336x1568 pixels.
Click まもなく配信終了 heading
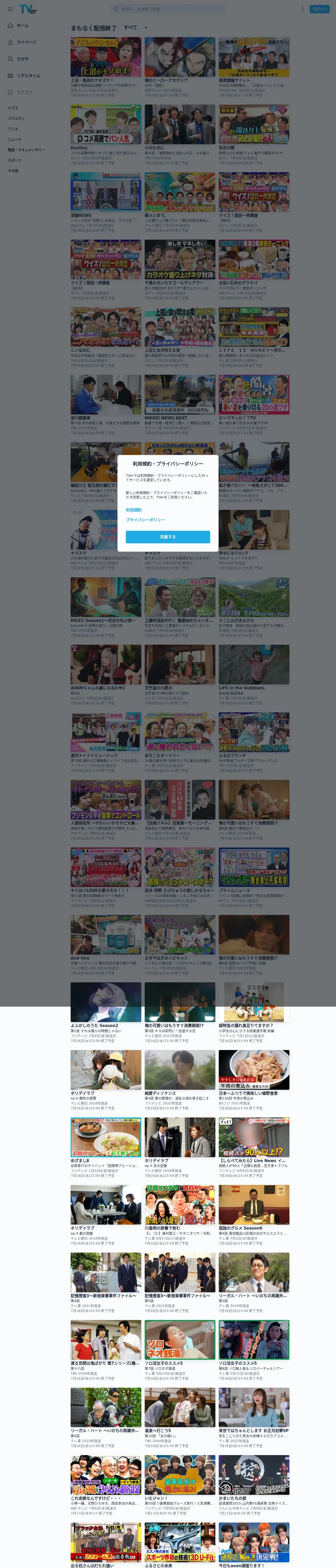(93, 28)
